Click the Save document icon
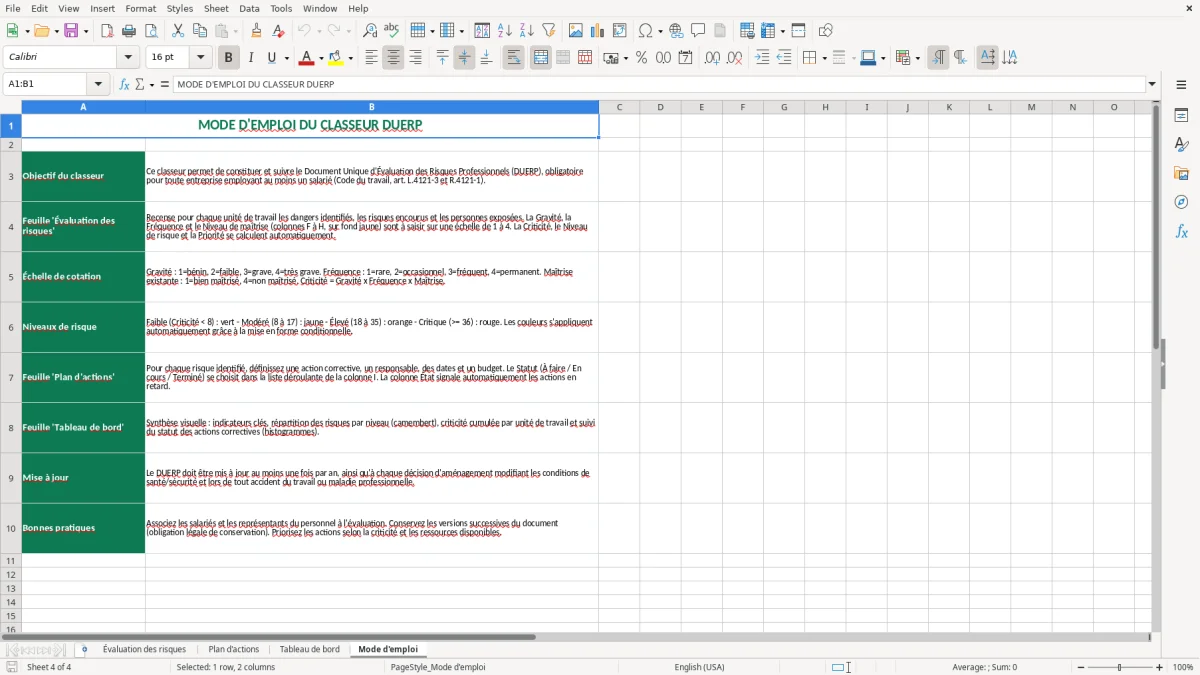Viewport: 1200px width, 675px height. click(71, 31)
